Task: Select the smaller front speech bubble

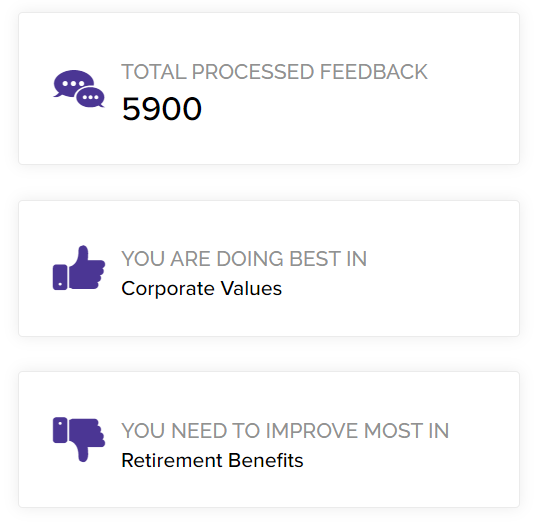Action: pos(90,97)
